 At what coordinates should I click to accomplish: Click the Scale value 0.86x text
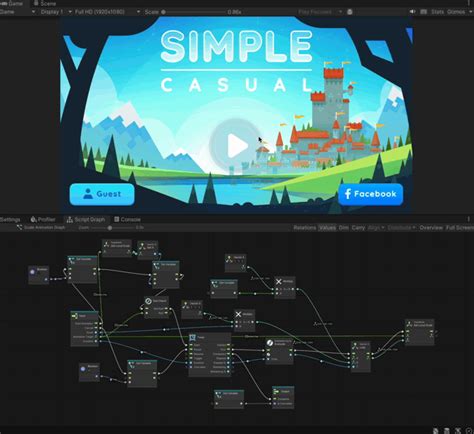pos(234,12)
